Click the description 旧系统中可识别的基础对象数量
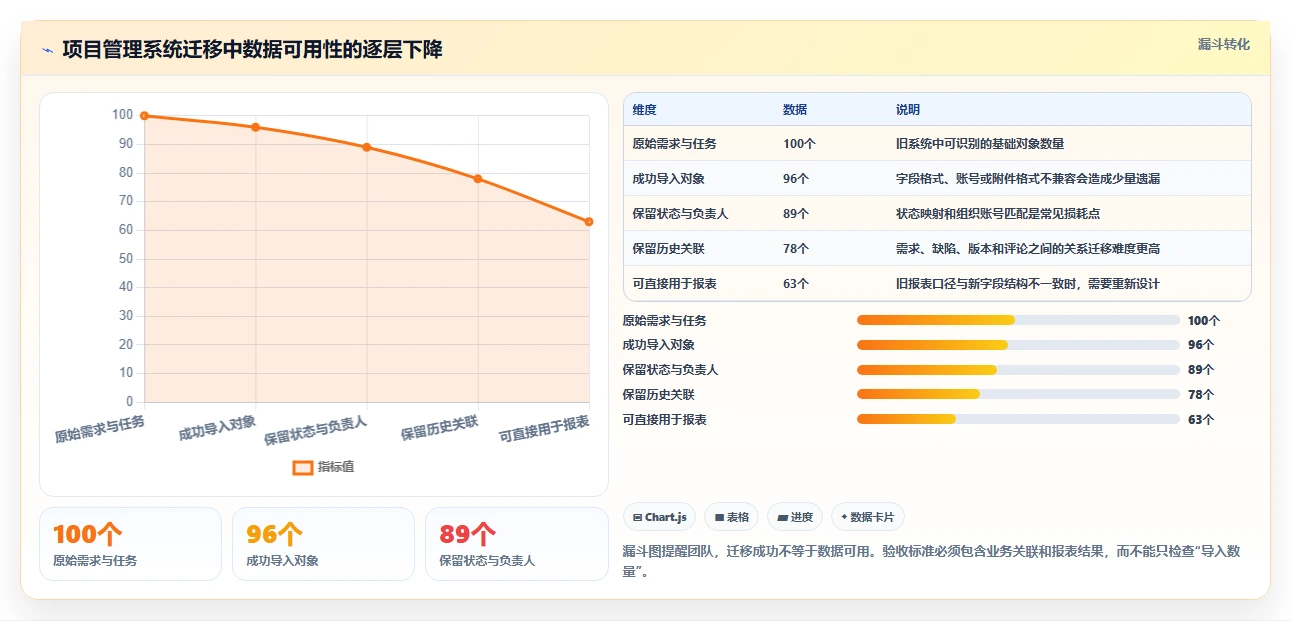 pos(980,144)
